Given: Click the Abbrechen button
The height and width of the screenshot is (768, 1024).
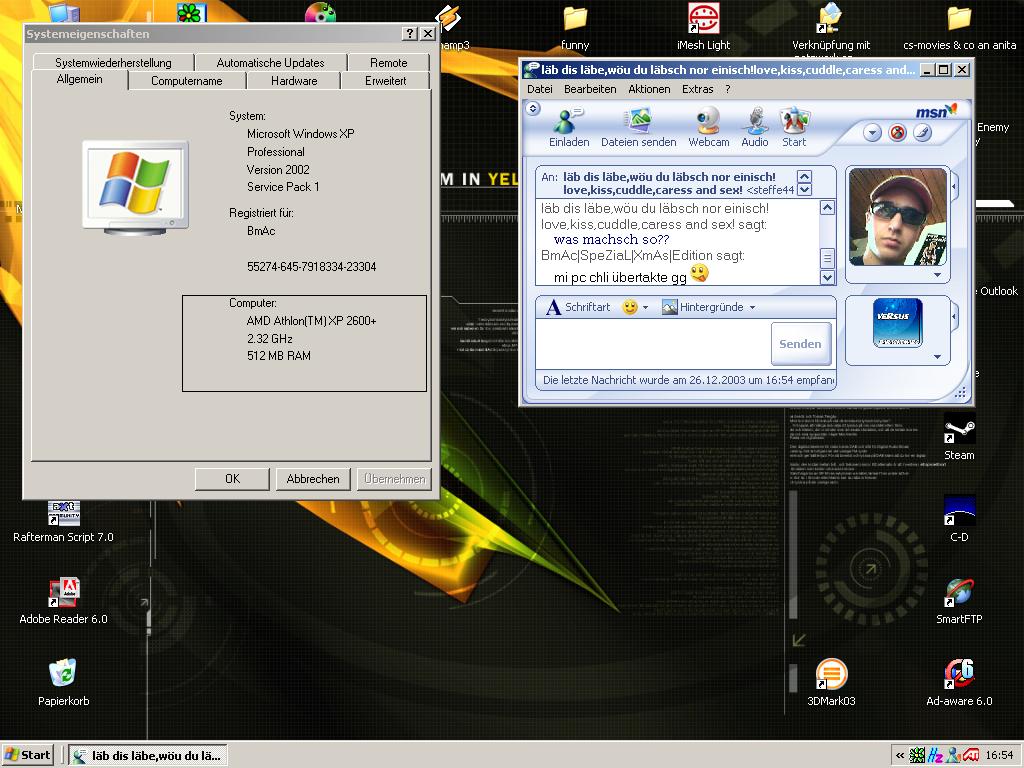Looking at the screenshot, I should pyautogui.click(x=313, y=479).
